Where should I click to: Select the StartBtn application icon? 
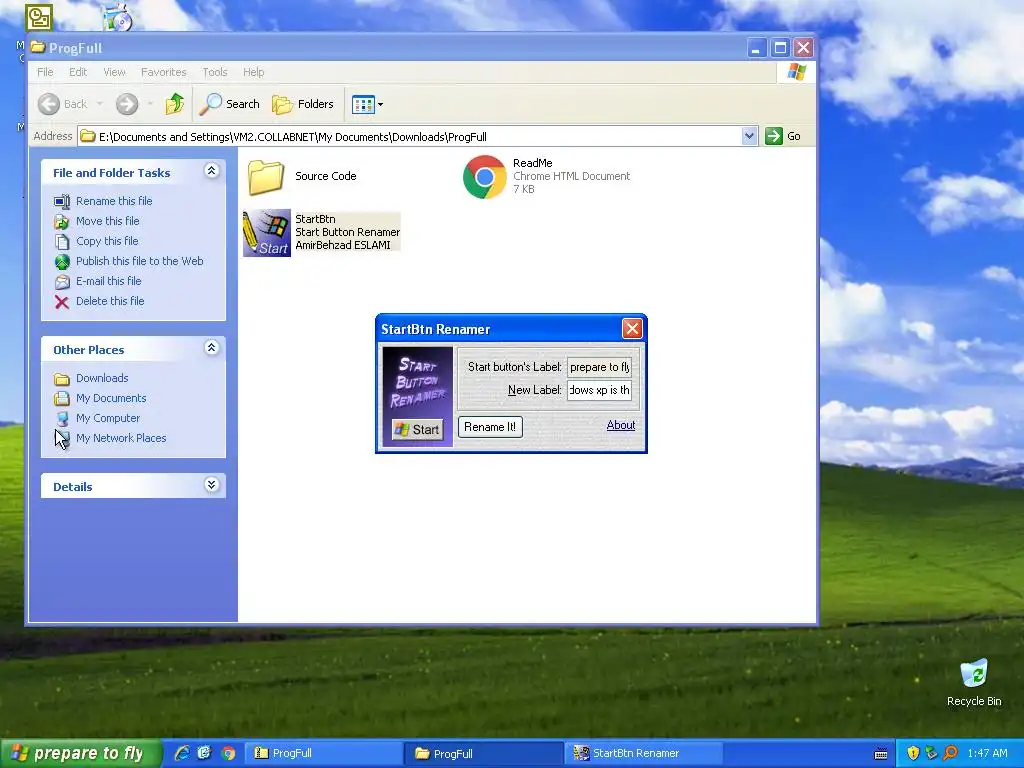(266, 232)
